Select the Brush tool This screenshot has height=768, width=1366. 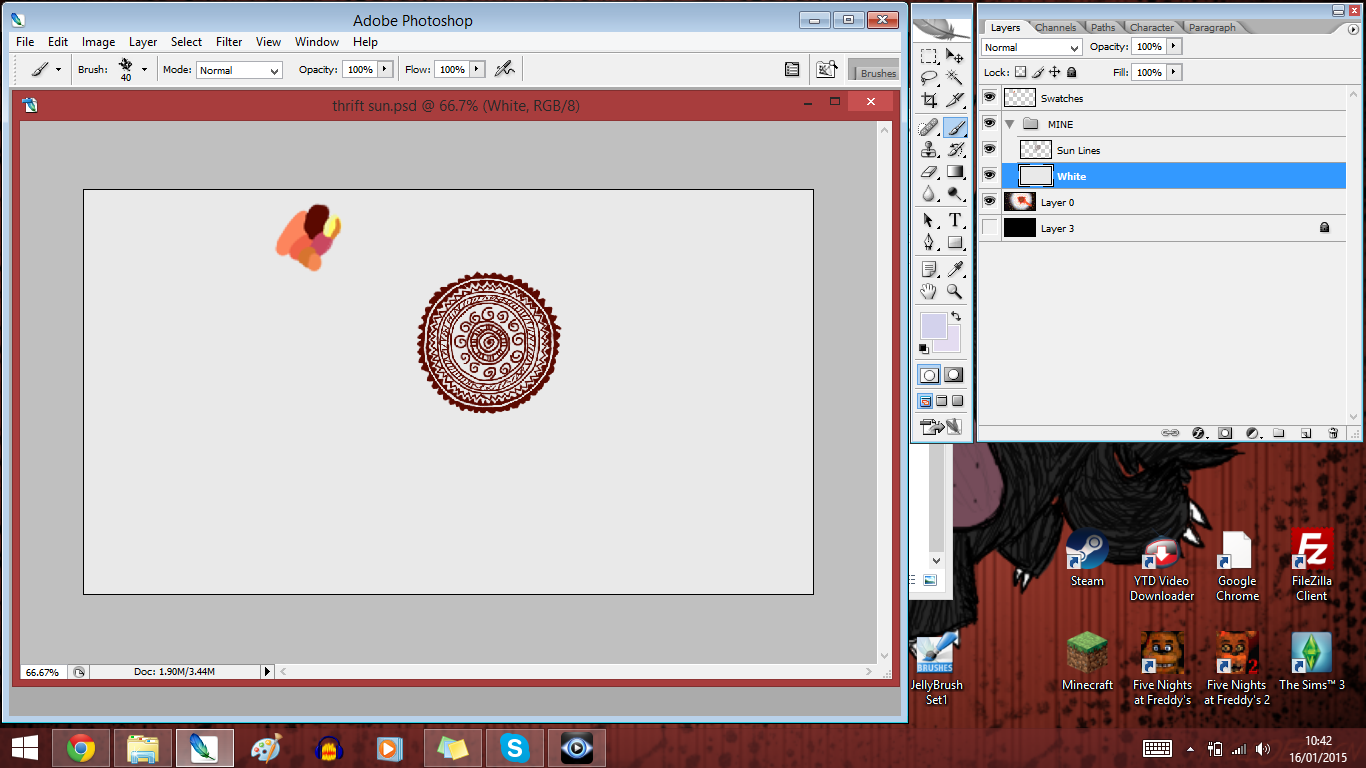(x=955, y=127)
